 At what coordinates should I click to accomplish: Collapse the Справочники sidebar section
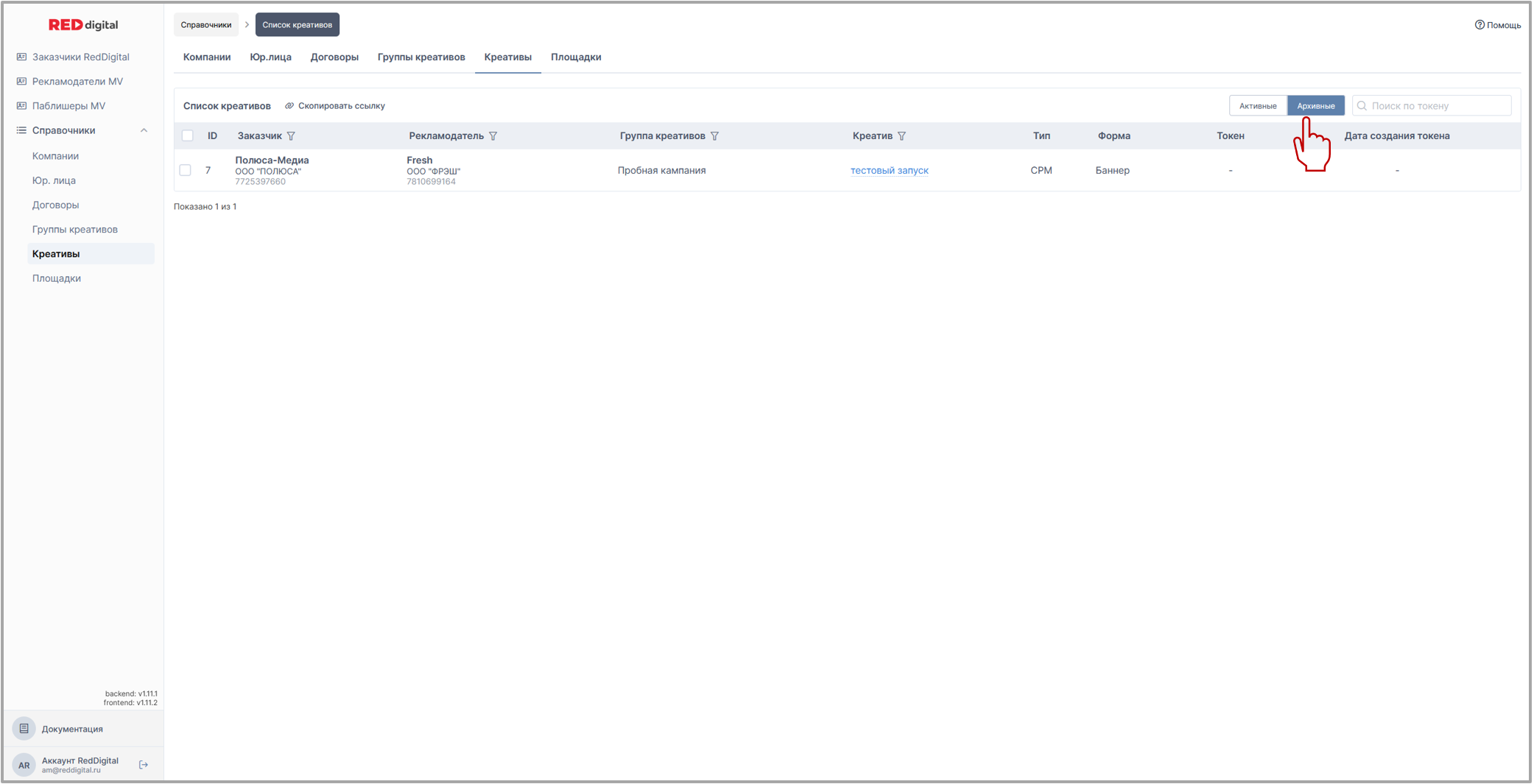144,130
